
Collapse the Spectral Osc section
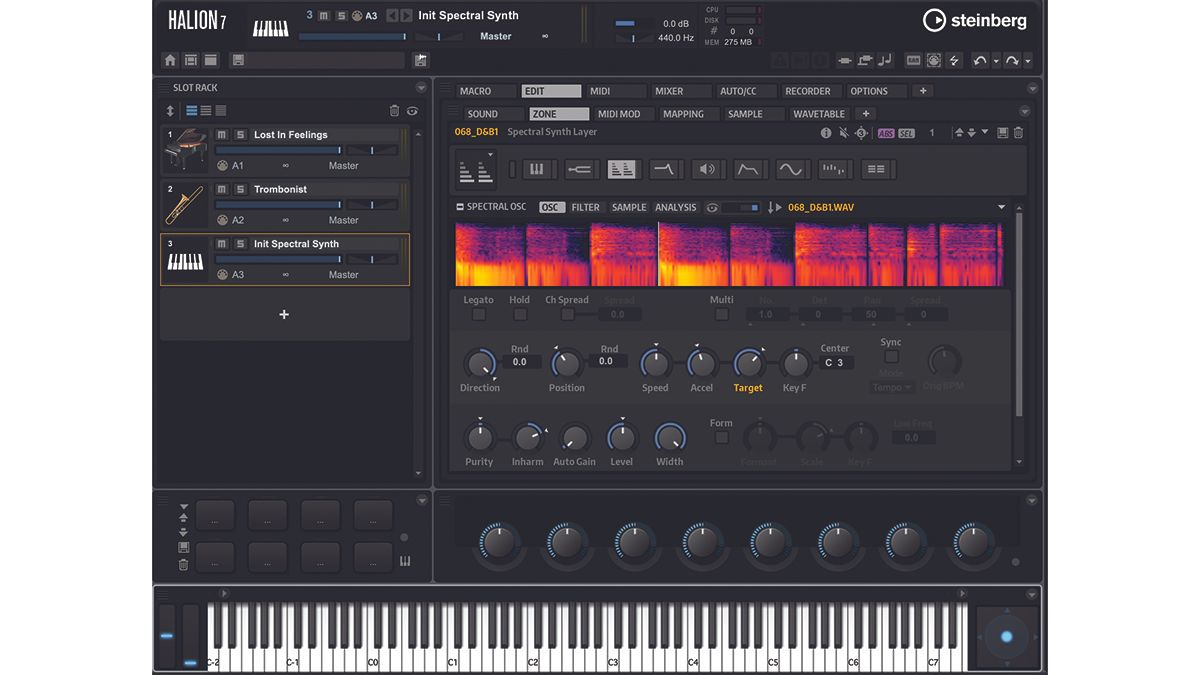[460, 208]
